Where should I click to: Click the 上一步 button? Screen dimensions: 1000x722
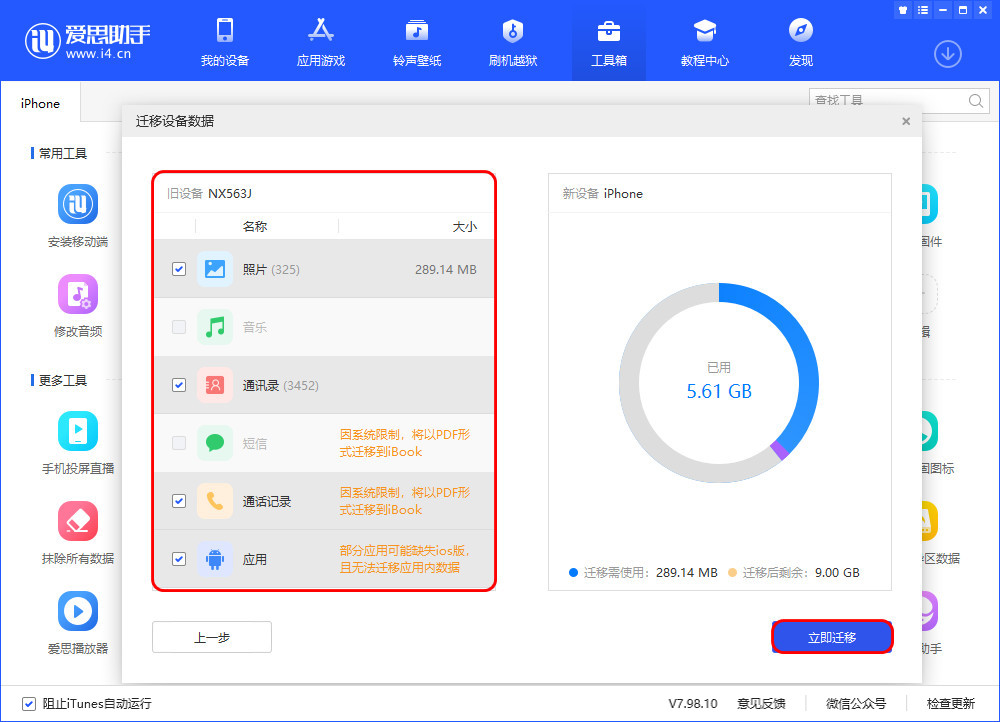[211, 637]
